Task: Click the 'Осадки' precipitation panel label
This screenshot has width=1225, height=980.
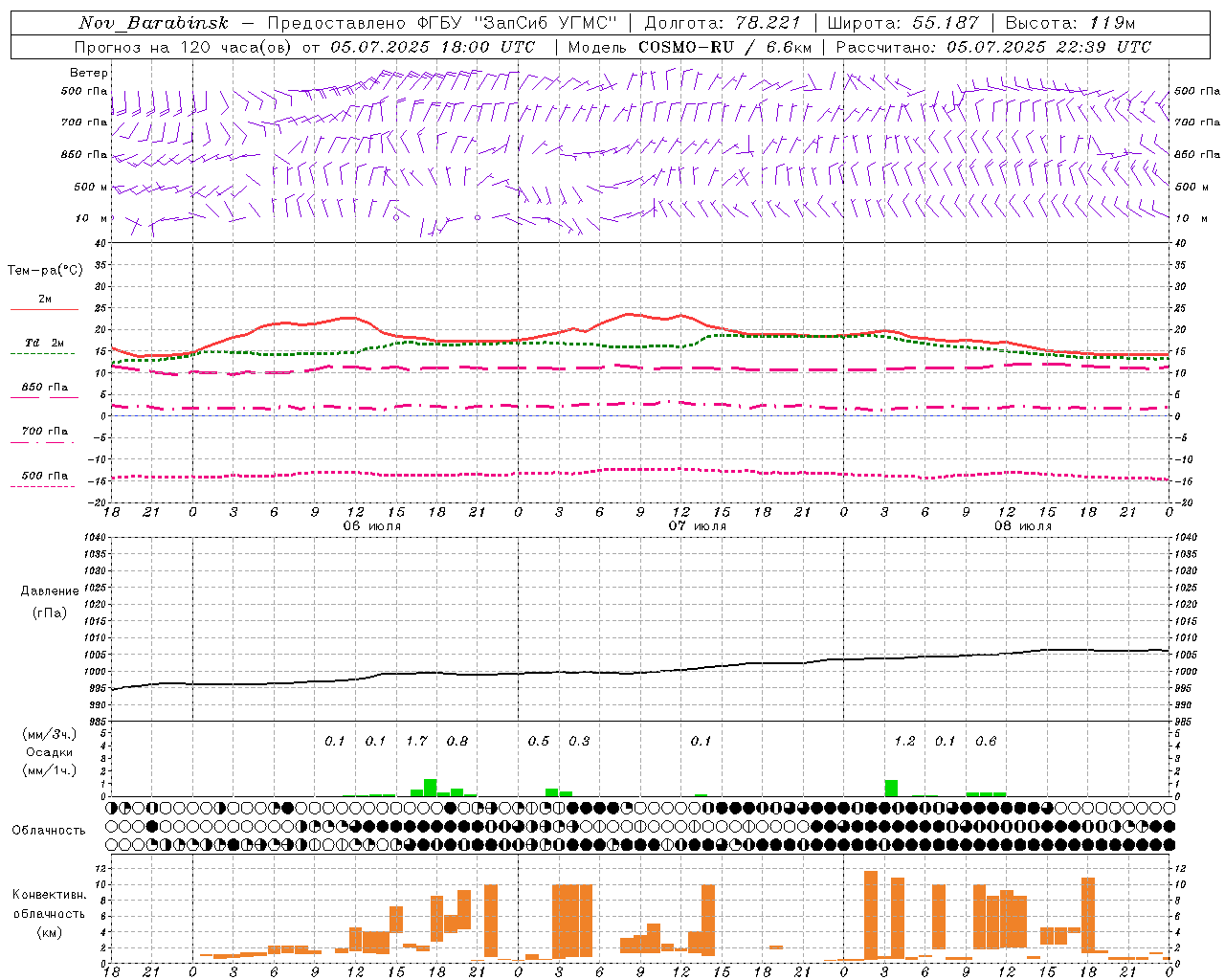Action: (x=50, y=752)
